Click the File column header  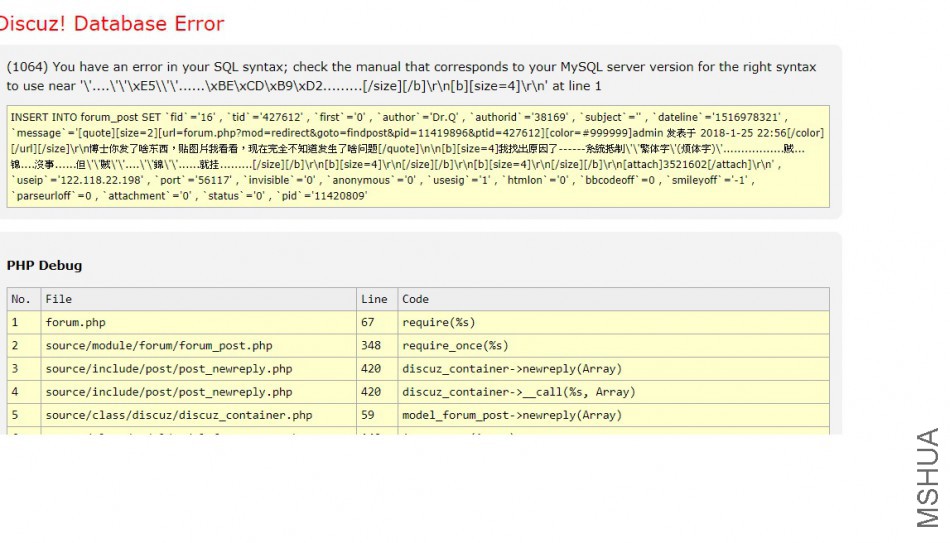click(x=59, y=299)
